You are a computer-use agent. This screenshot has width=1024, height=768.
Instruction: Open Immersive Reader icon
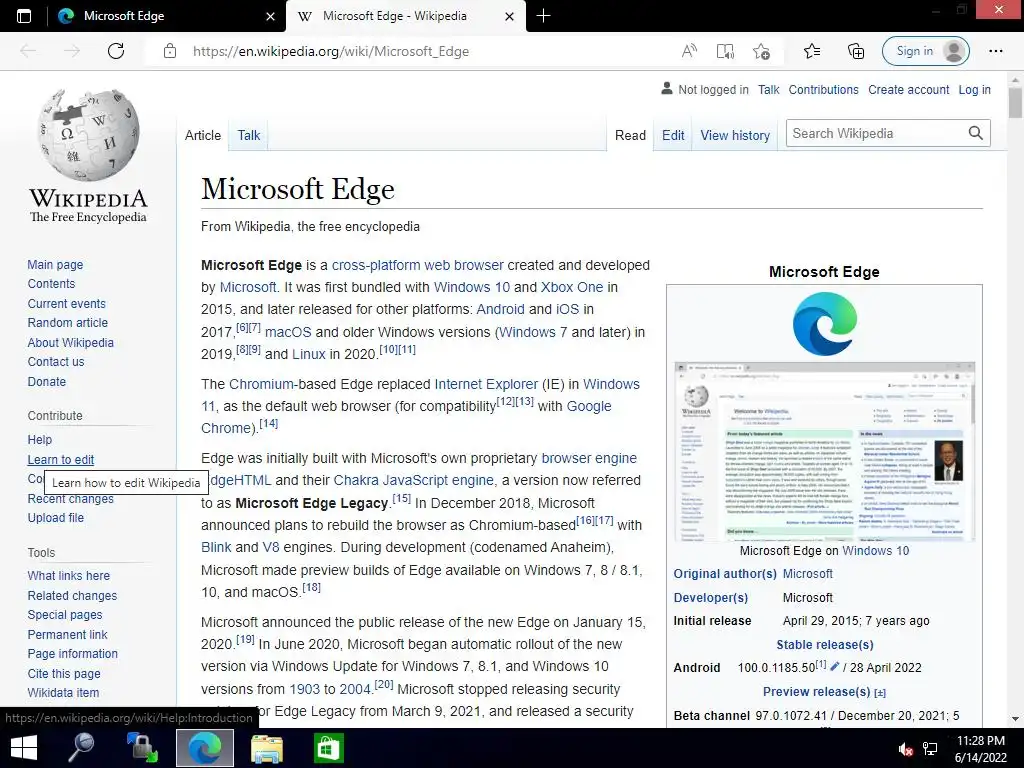[x=725, y=51]
